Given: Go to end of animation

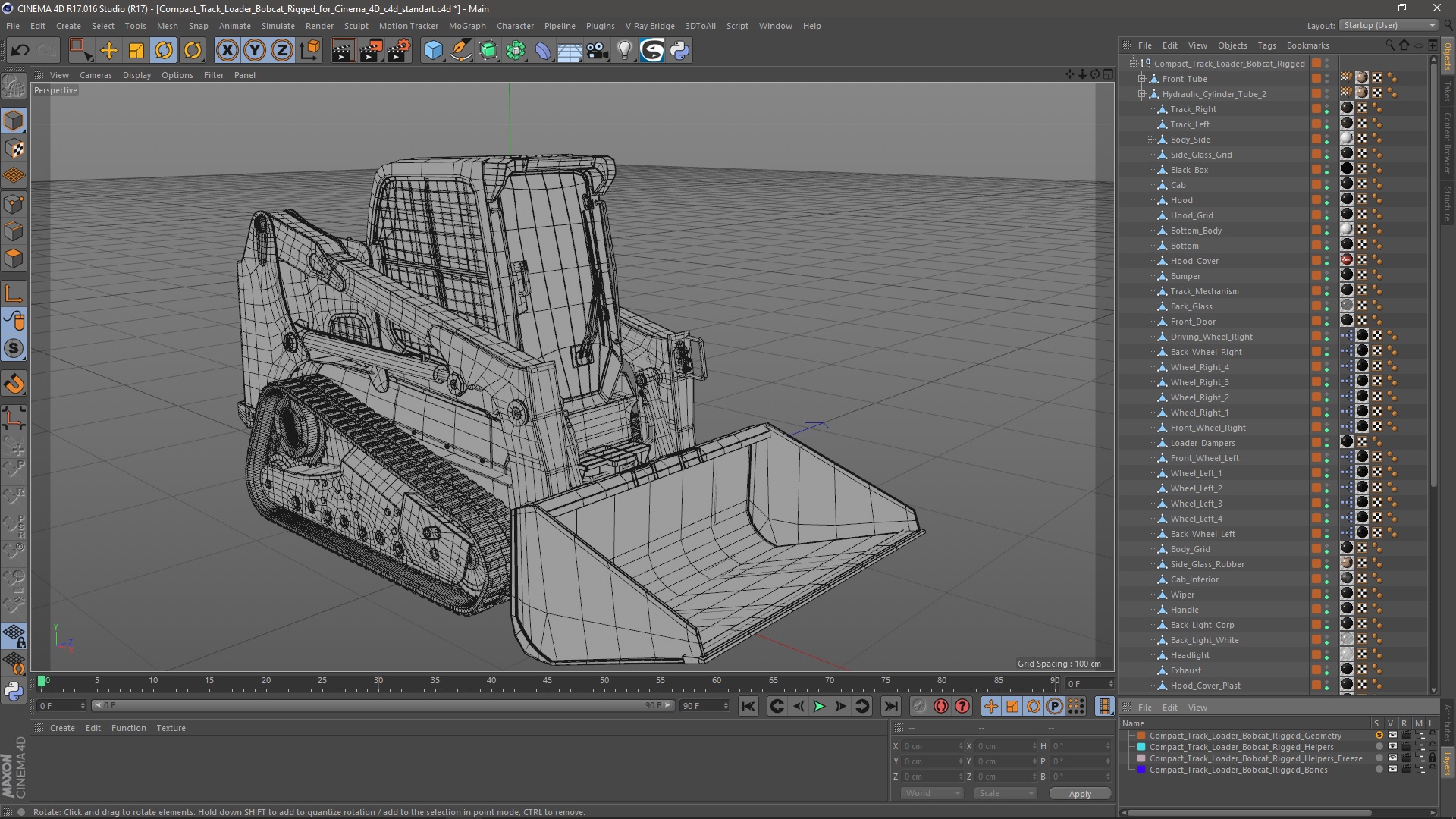Looking at the screenshot, I should tap(891, 706).
